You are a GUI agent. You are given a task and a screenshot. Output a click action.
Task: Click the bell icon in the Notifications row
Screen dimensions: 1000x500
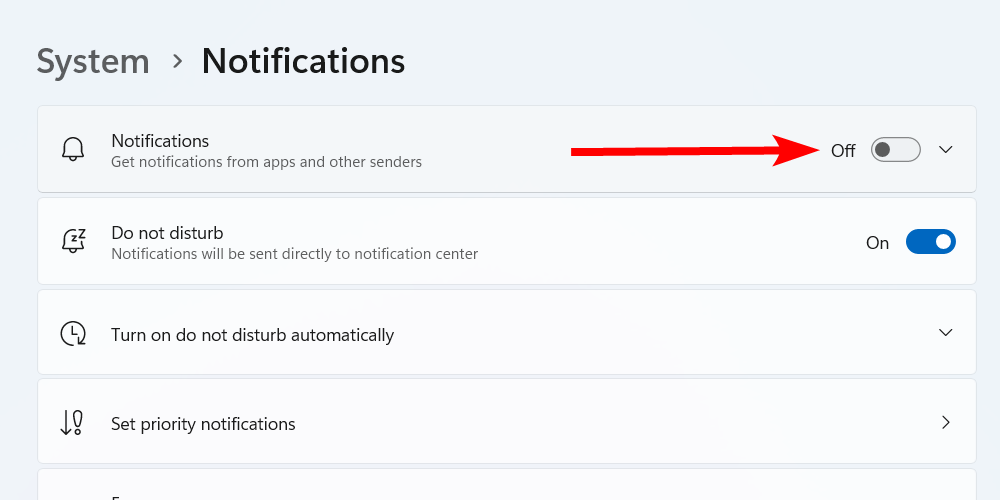[73, 150]
